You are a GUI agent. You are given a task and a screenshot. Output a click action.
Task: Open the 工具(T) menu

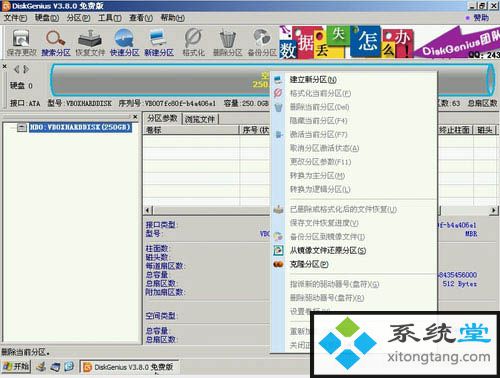tap(110, 18)
